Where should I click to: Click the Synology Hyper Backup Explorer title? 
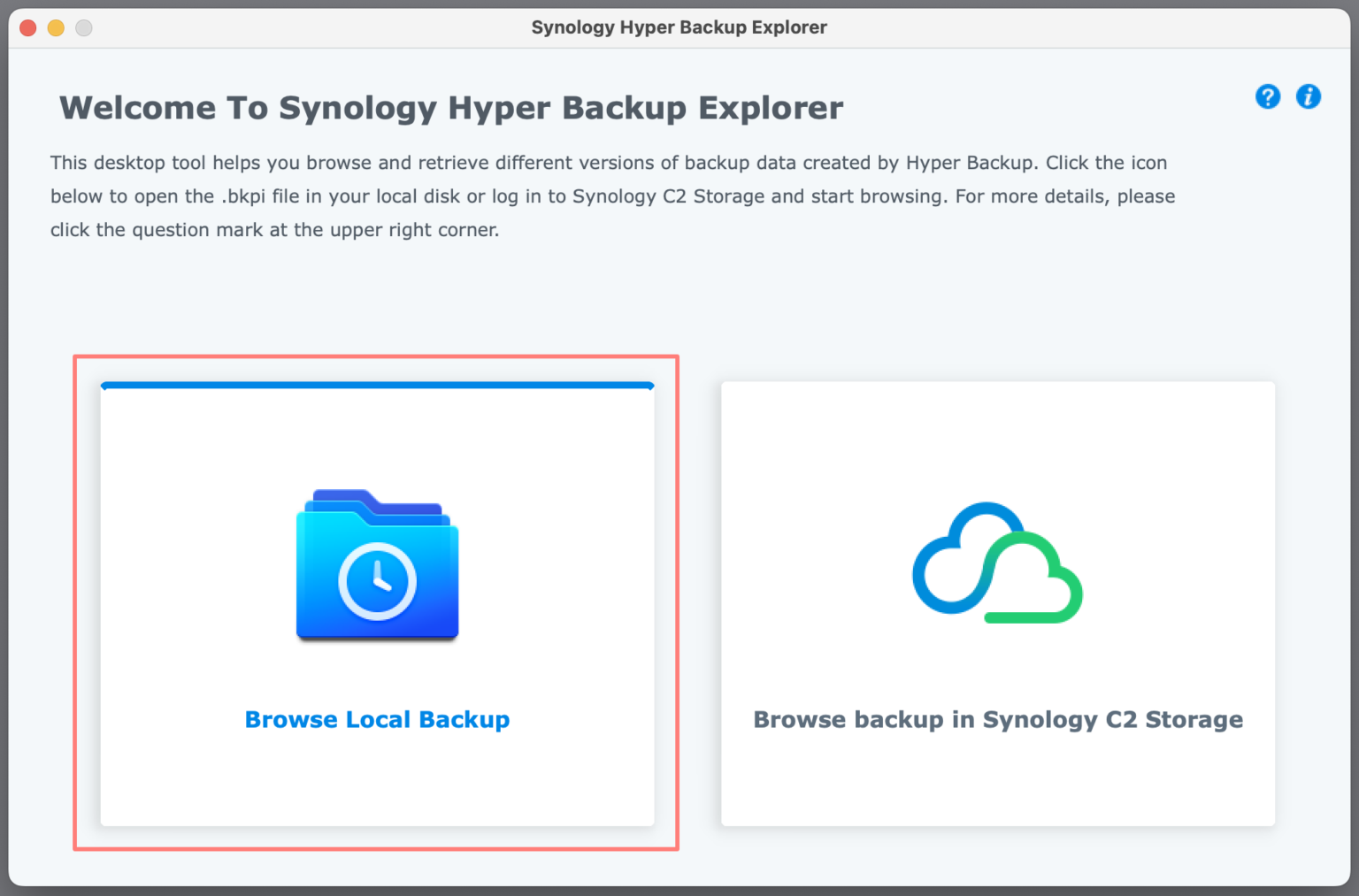[x=679, y=27]
